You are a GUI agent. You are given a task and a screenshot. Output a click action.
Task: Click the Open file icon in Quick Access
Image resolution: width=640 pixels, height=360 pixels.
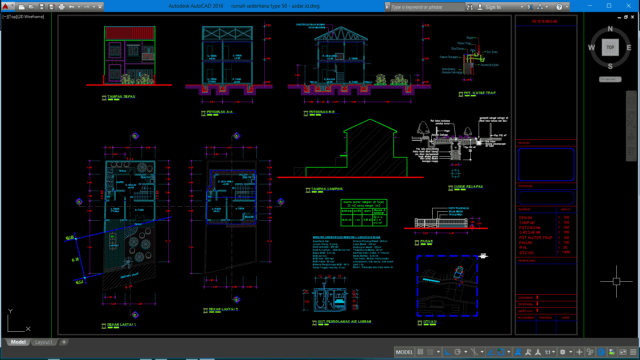pyautogui.click(x=31, y=7)
